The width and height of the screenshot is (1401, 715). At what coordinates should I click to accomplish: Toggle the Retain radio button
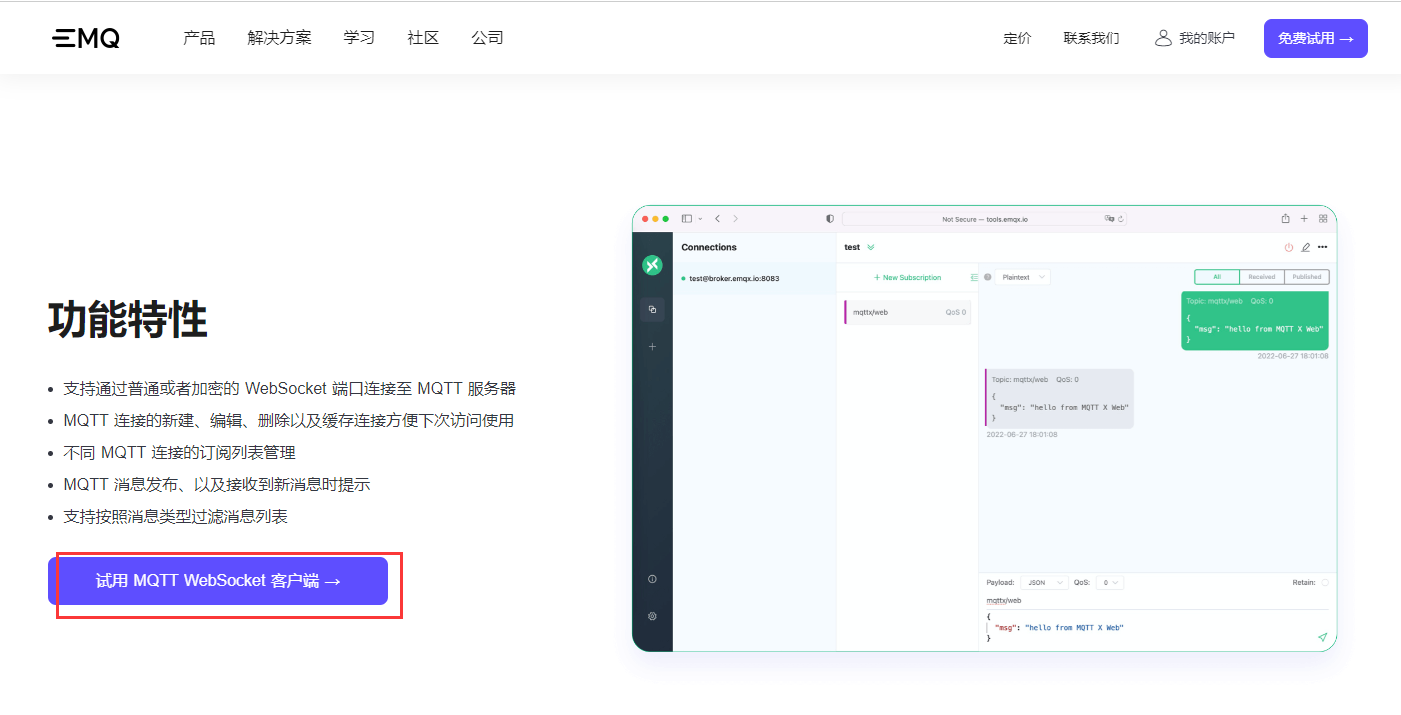(1325, 582)
